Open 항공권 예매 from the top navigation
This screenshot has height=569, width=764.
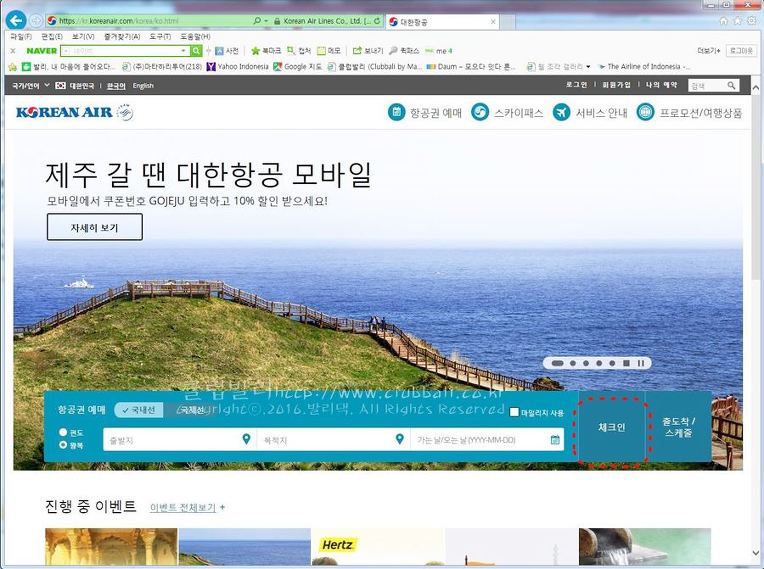(x=425, y=113)
